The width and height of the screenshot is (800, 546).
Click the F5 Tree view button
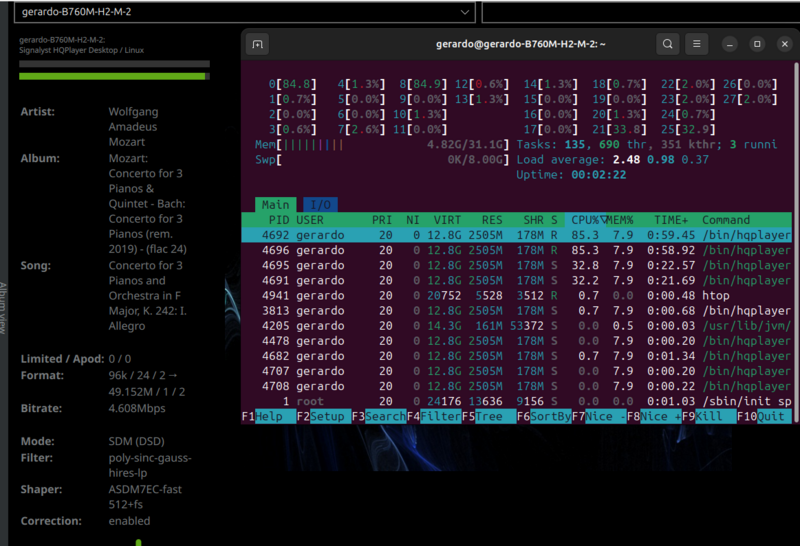pyautogui.click(x=487, y=416)
